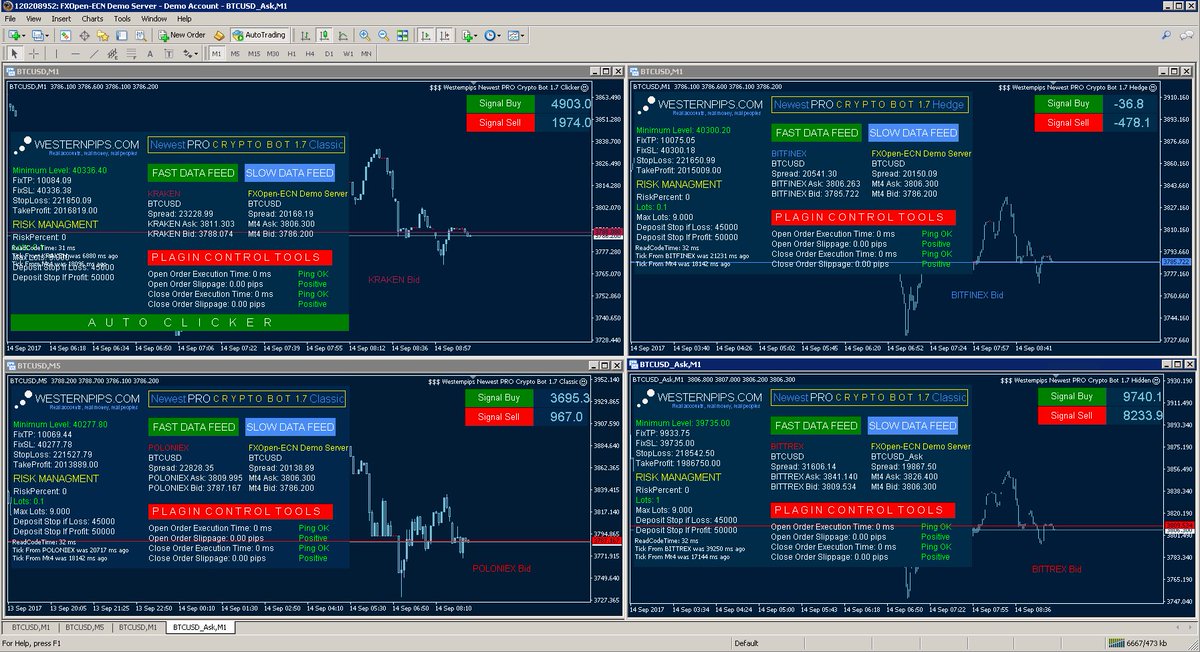This screenshot has height=652, width=1200.
Task: Open the Data Window crosshair icon
Action: [x=84, y=35]
